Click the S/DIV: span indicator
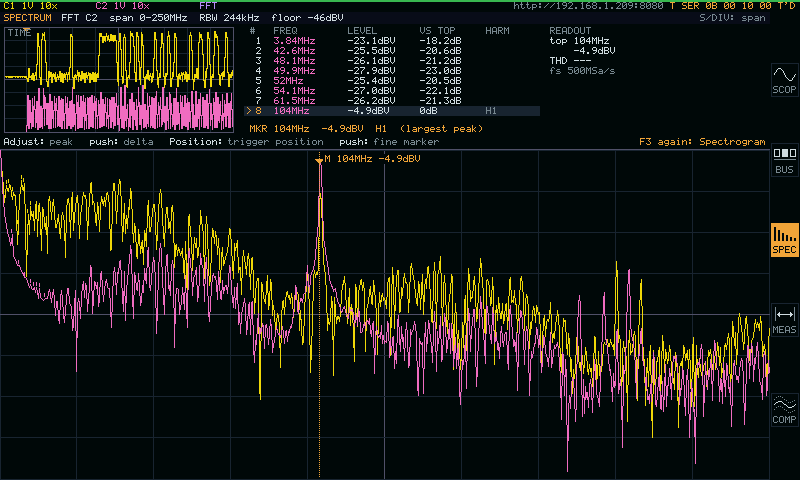Screen dimensions: 800x480 point(732,18)
